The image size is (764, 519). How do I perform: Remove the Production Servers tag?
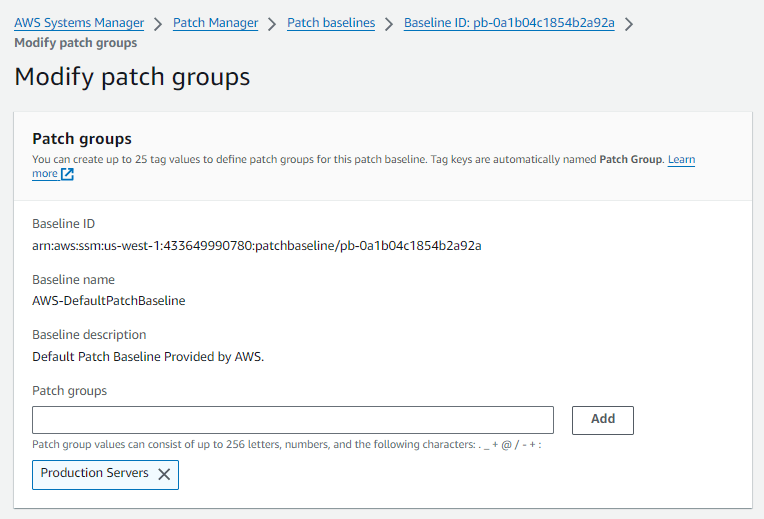pyautogui.click(x=164, y=474)
